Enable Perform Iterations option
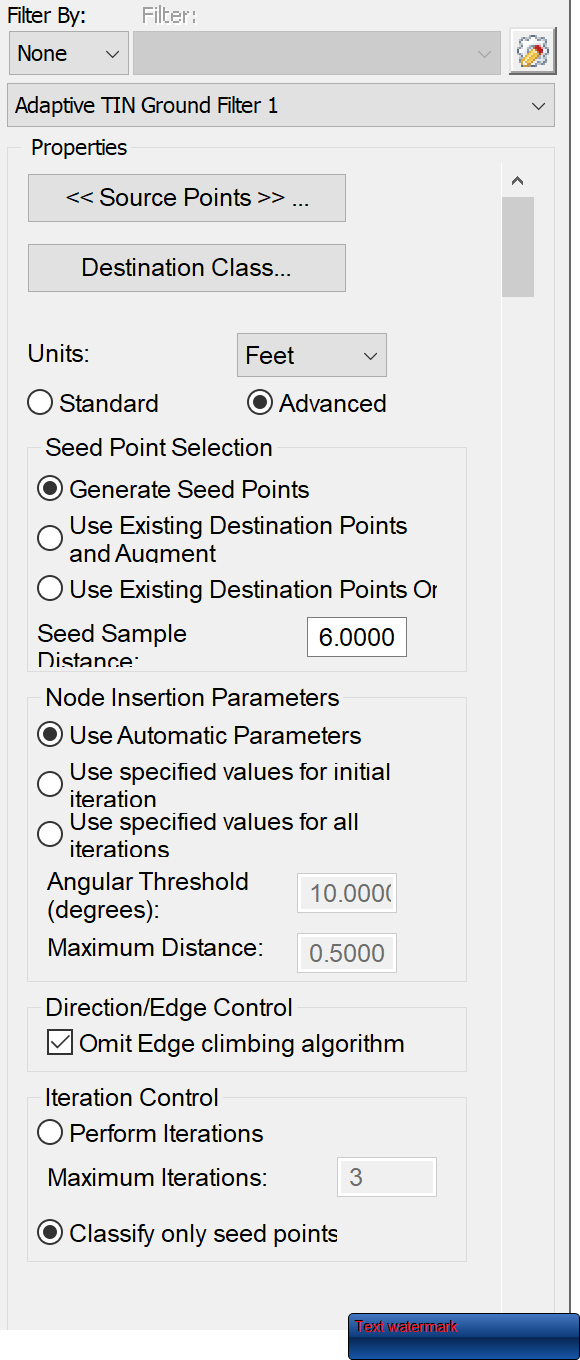 (50, 1132)
